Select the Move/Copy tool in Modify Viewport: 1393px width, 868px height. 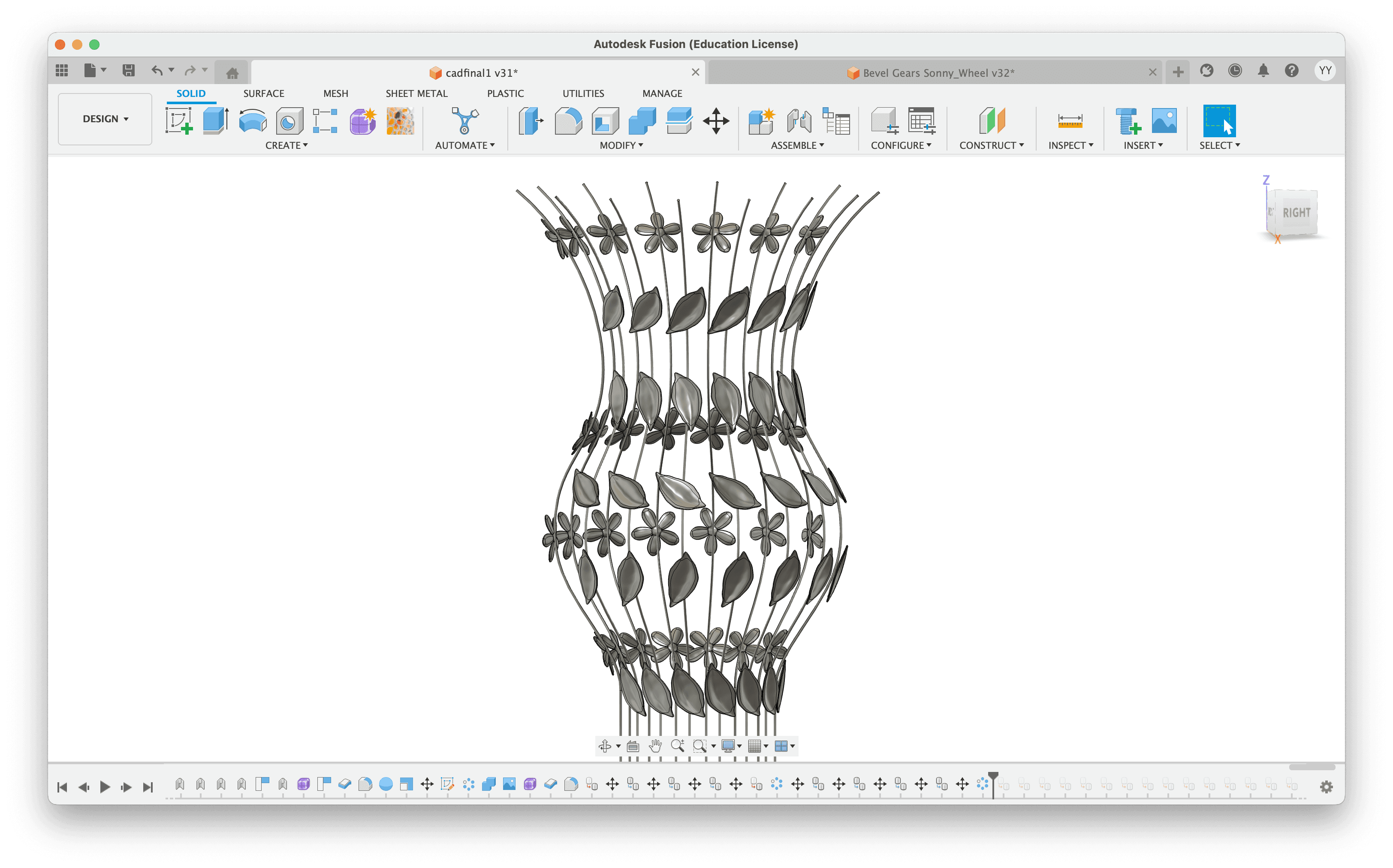pos(716,121)
